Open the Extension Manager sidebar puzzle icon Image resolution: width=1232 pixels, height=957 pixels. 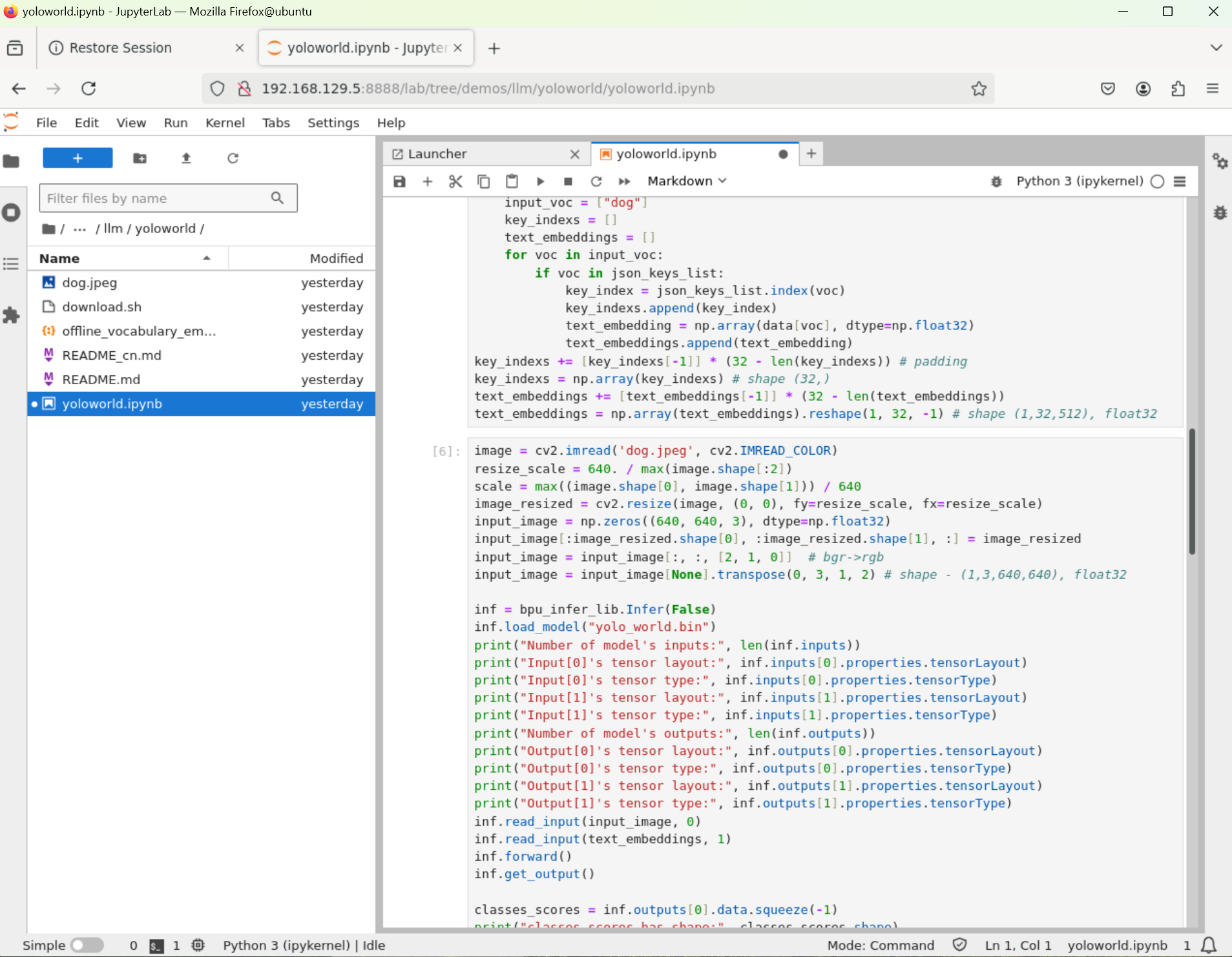11,315
